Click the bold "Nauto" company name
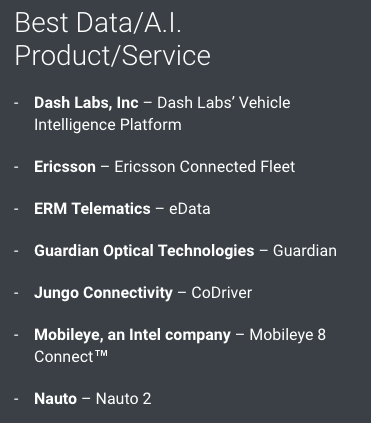 tap(55, 399)
